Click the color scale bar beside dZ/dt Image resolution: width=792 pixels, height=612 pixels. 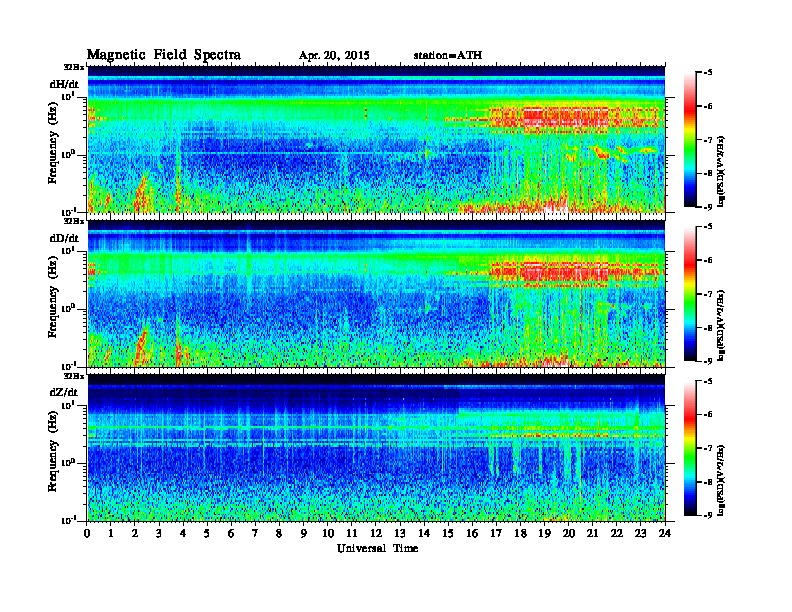pos(690,448)
